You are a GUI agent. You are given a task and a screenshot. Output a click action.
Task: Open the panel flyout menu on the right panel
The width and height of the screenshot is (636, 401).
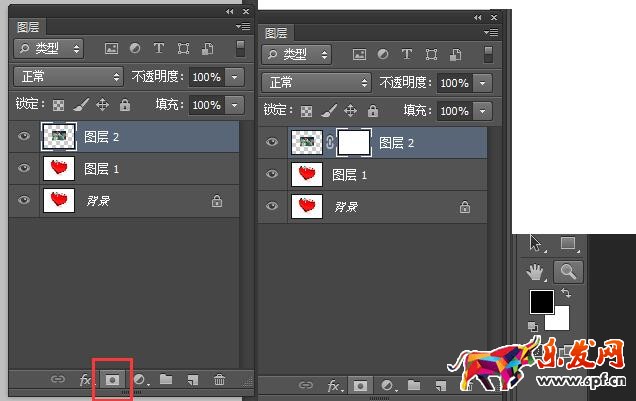coord(494,32)
